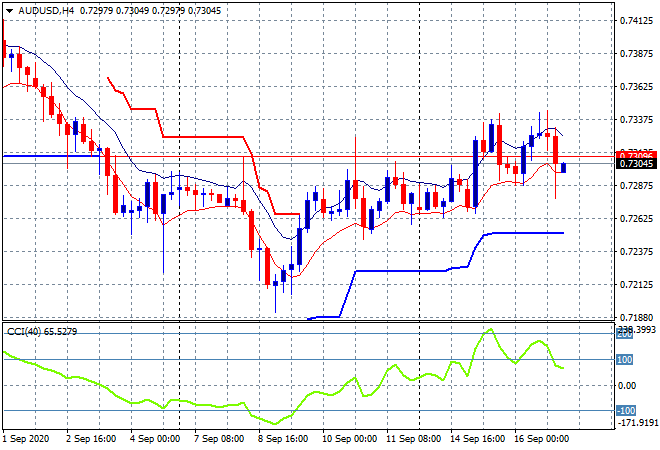Click the 0.72375 price axis value
The height and width of the screenshot is (450, 660).
click(x=636, y=252)
